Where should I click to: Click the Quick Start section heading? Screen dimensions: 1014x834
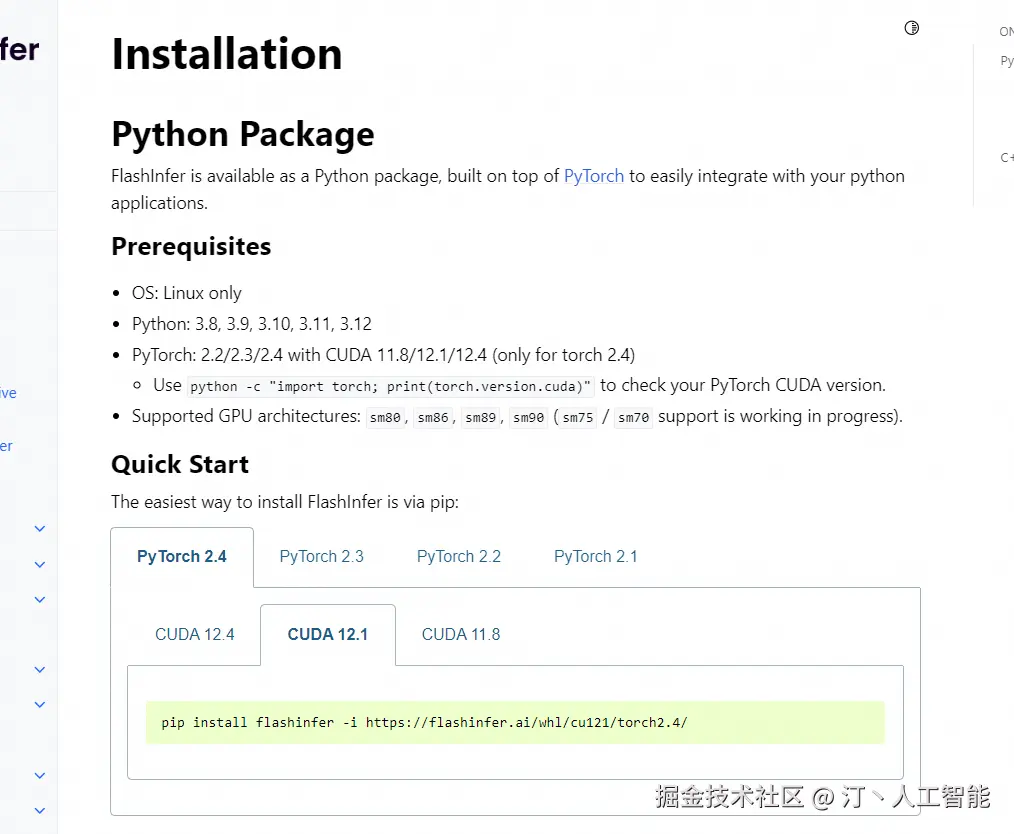coord(180,464)
